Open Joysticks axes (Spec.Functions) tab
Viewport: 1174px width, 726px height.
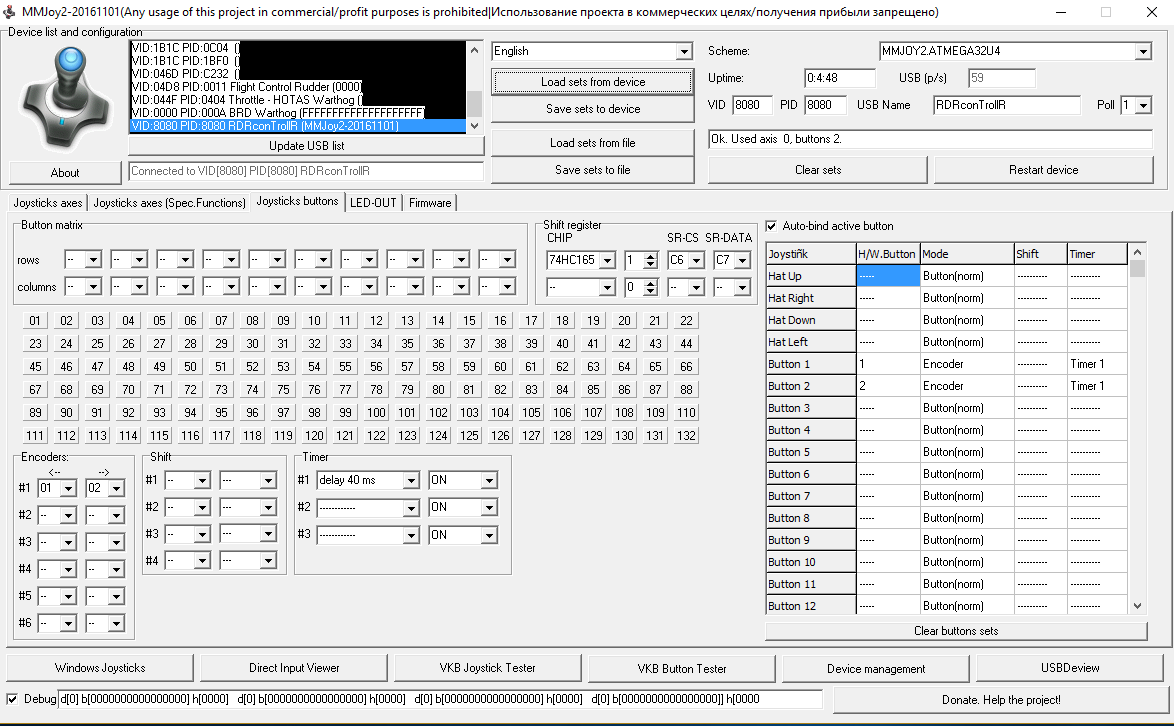pos(169,203)
